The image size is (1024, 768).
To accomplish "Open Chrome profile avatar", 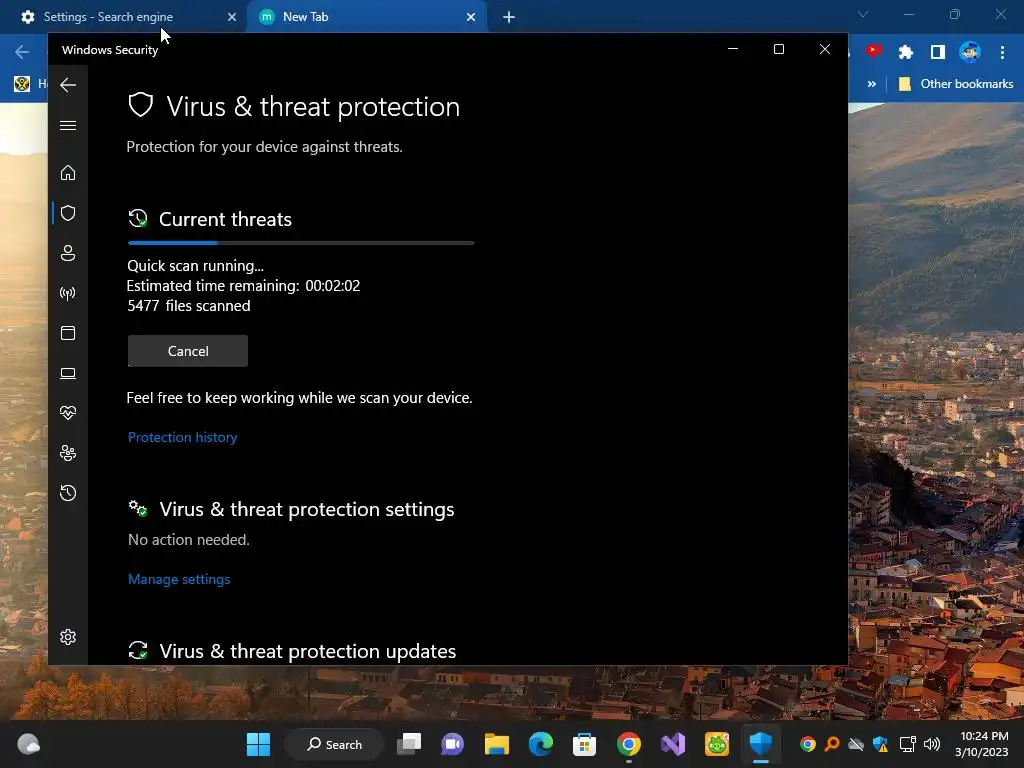I will pos(970,52).
